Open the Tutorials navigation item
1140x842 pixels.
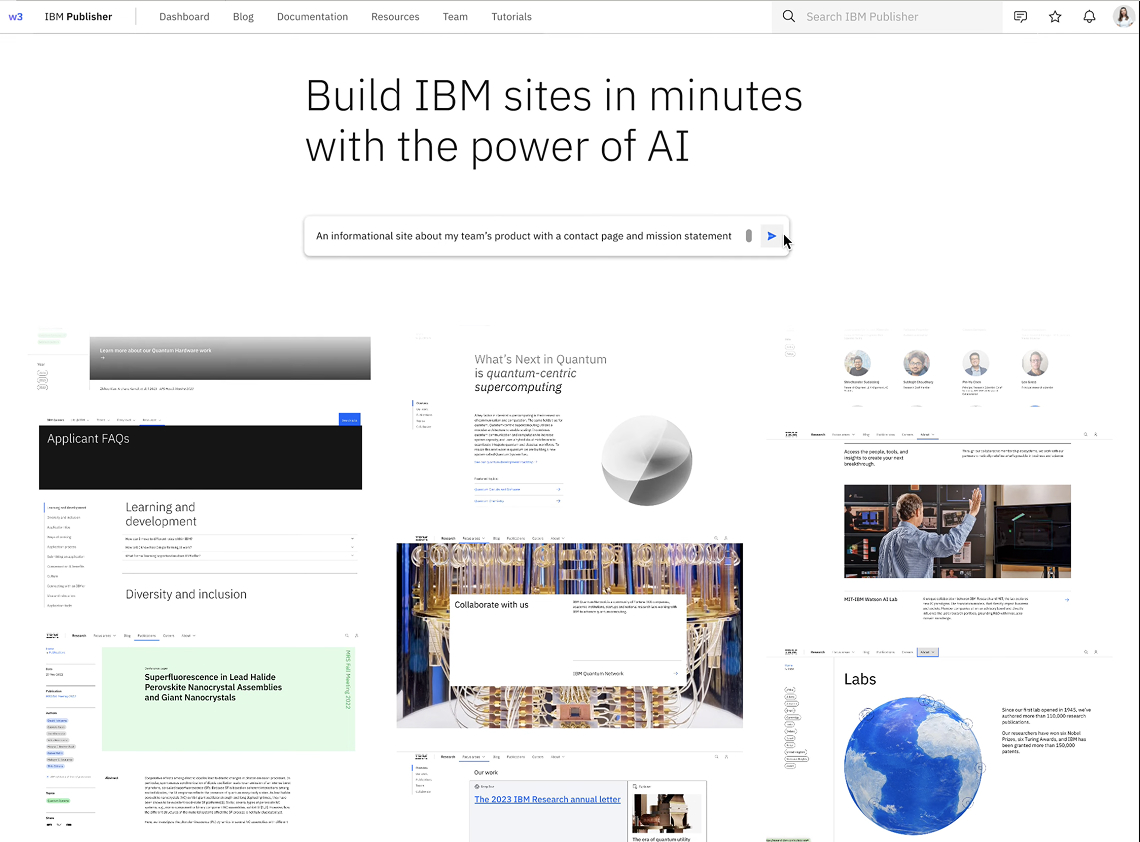511,17
